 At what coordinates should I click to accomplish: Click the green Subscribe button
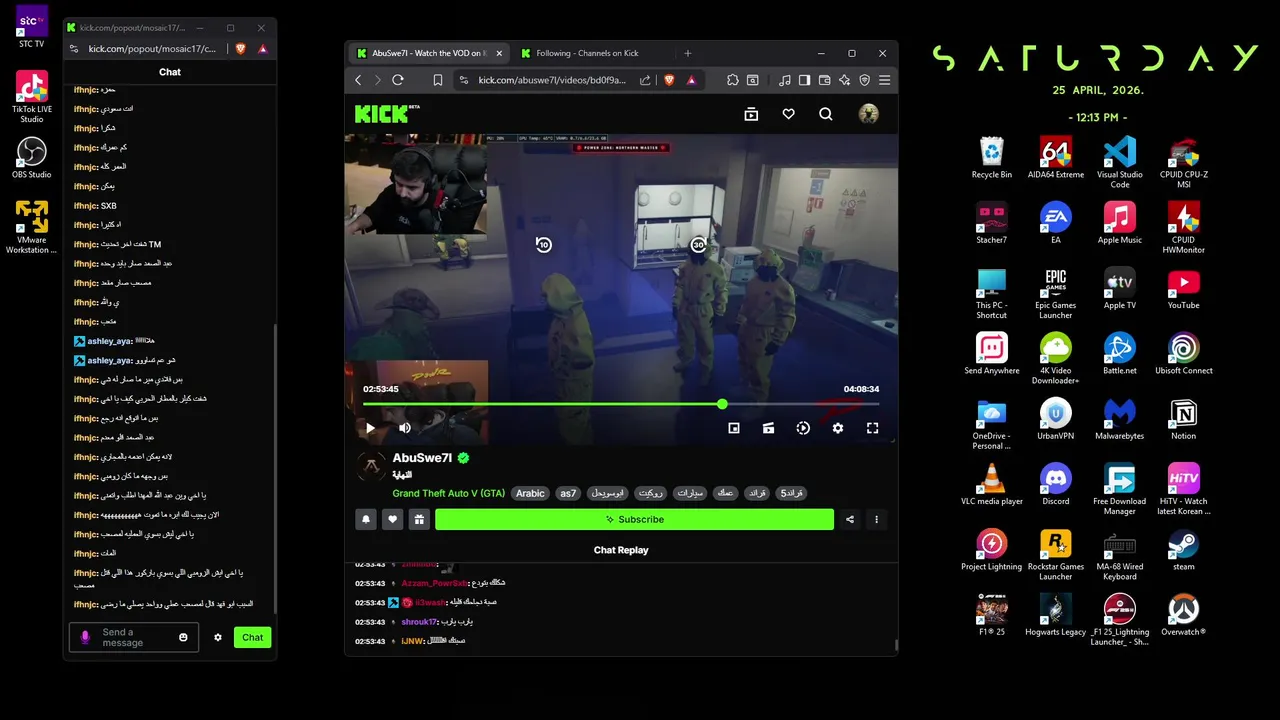pyautogui.click(x=634, y=519)
